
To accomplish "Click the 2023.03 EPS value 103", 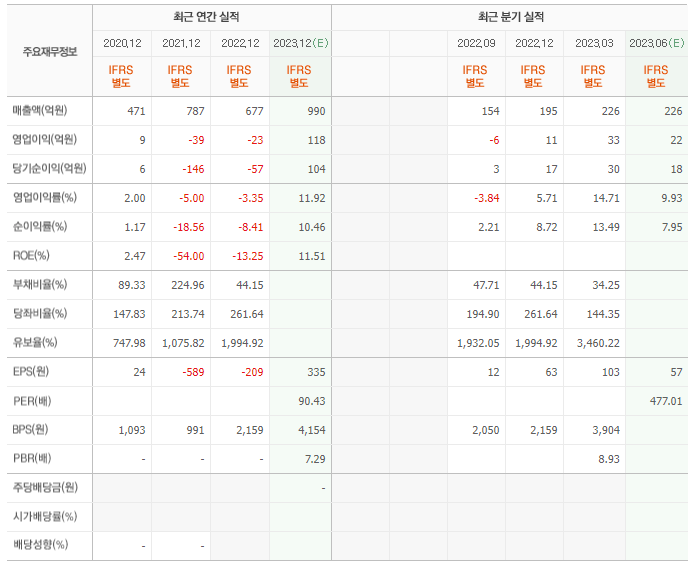I will (x=611, y=373).
